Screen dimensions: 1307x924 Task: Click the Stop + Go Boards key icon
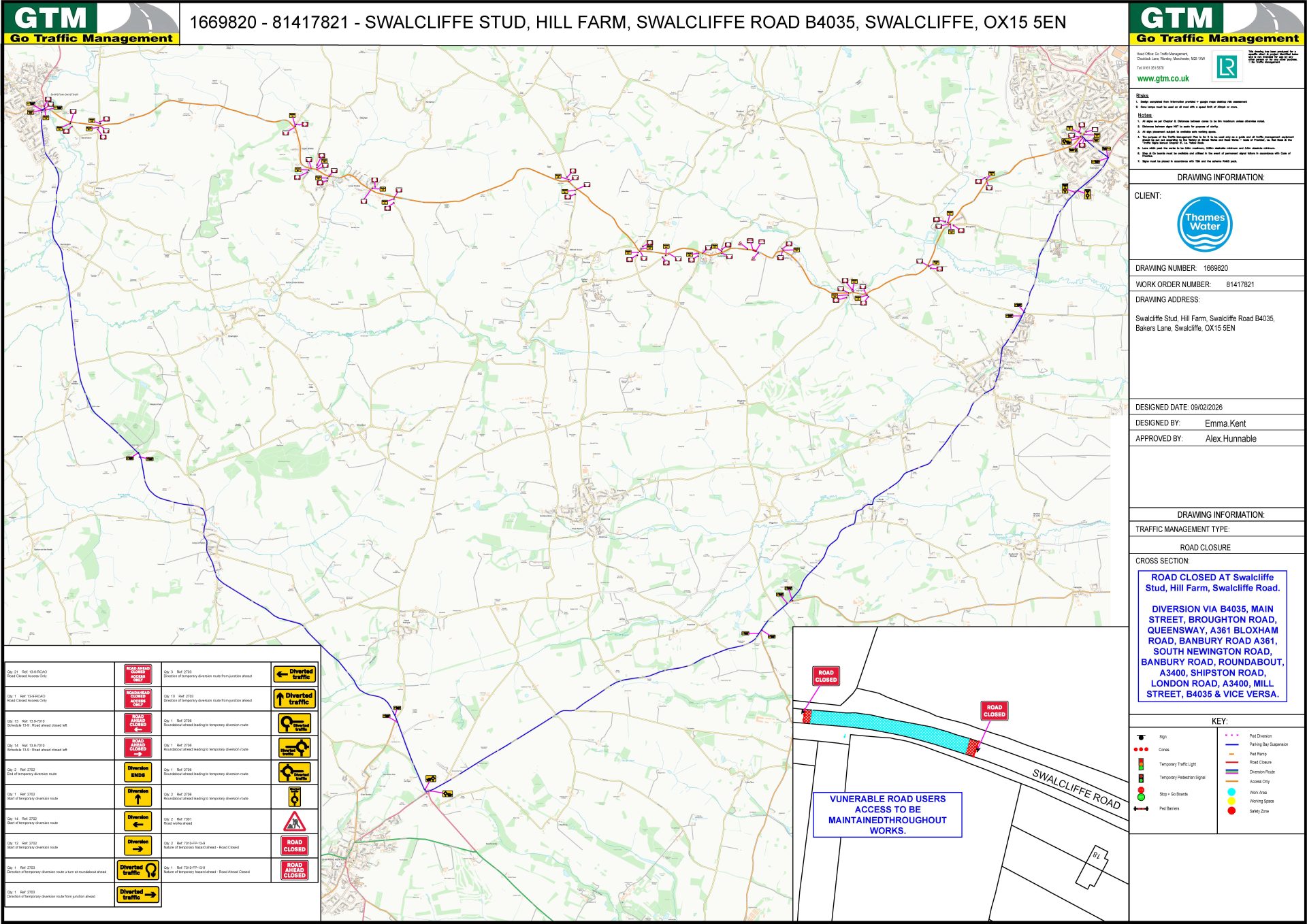point(1141,793)
